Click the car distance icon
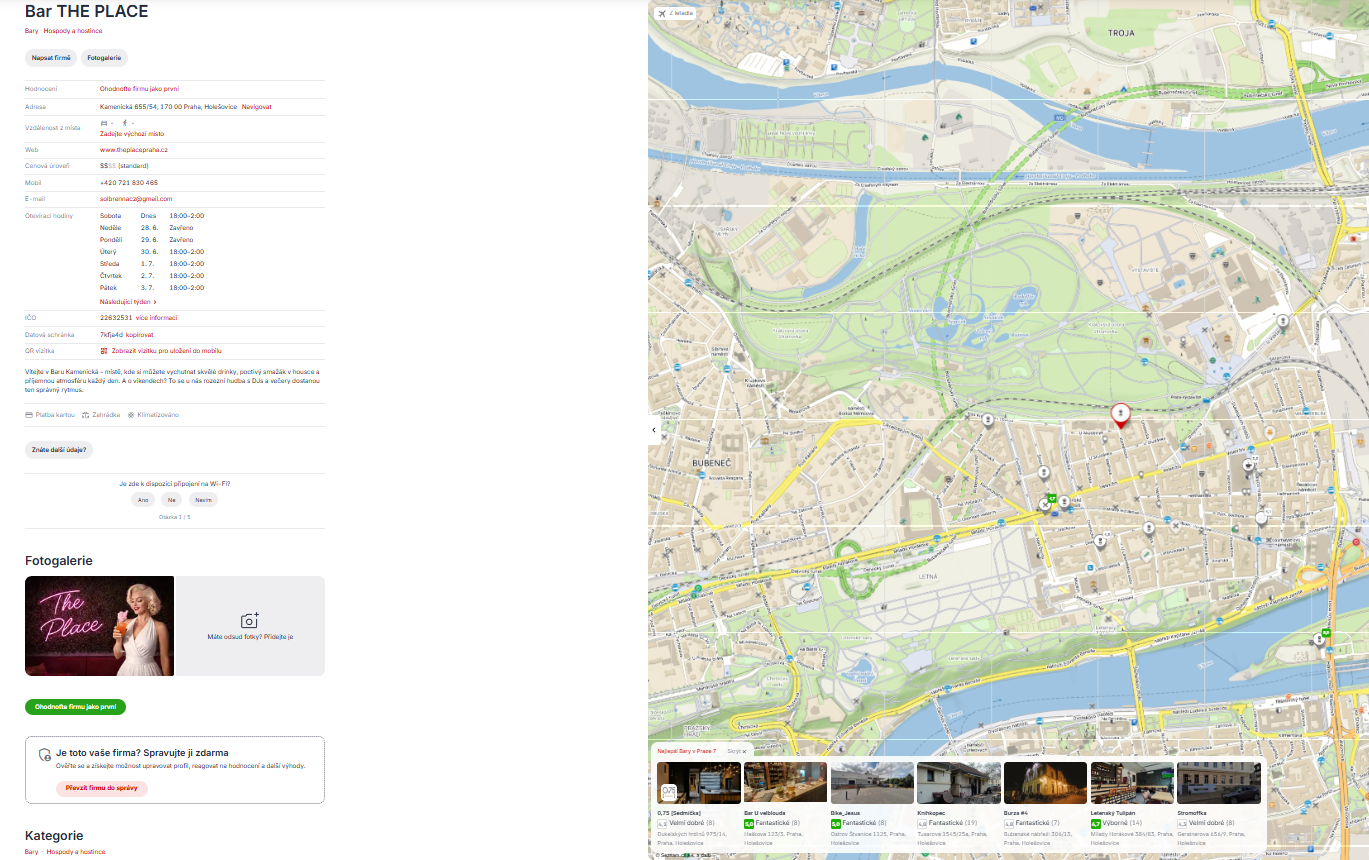This screenshot has width=1369, height=860. (104, 122)
